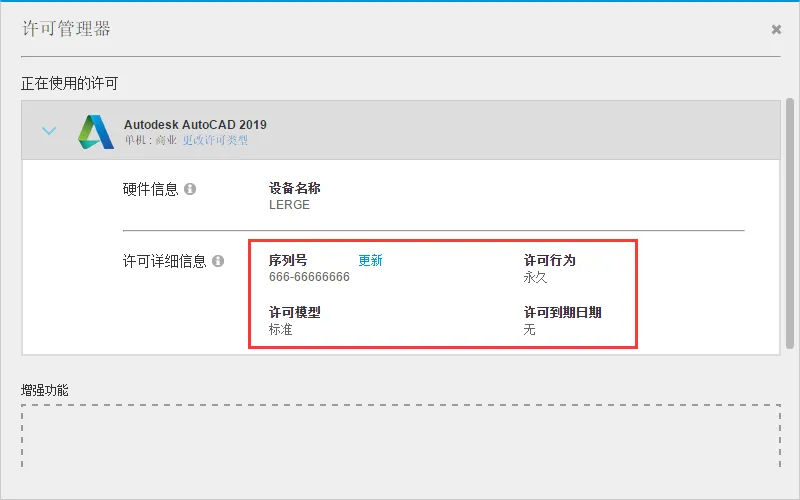
Task: Collapse the Autodesk AutoCAD 2019 license section
Action: click(x=49, y=131)
